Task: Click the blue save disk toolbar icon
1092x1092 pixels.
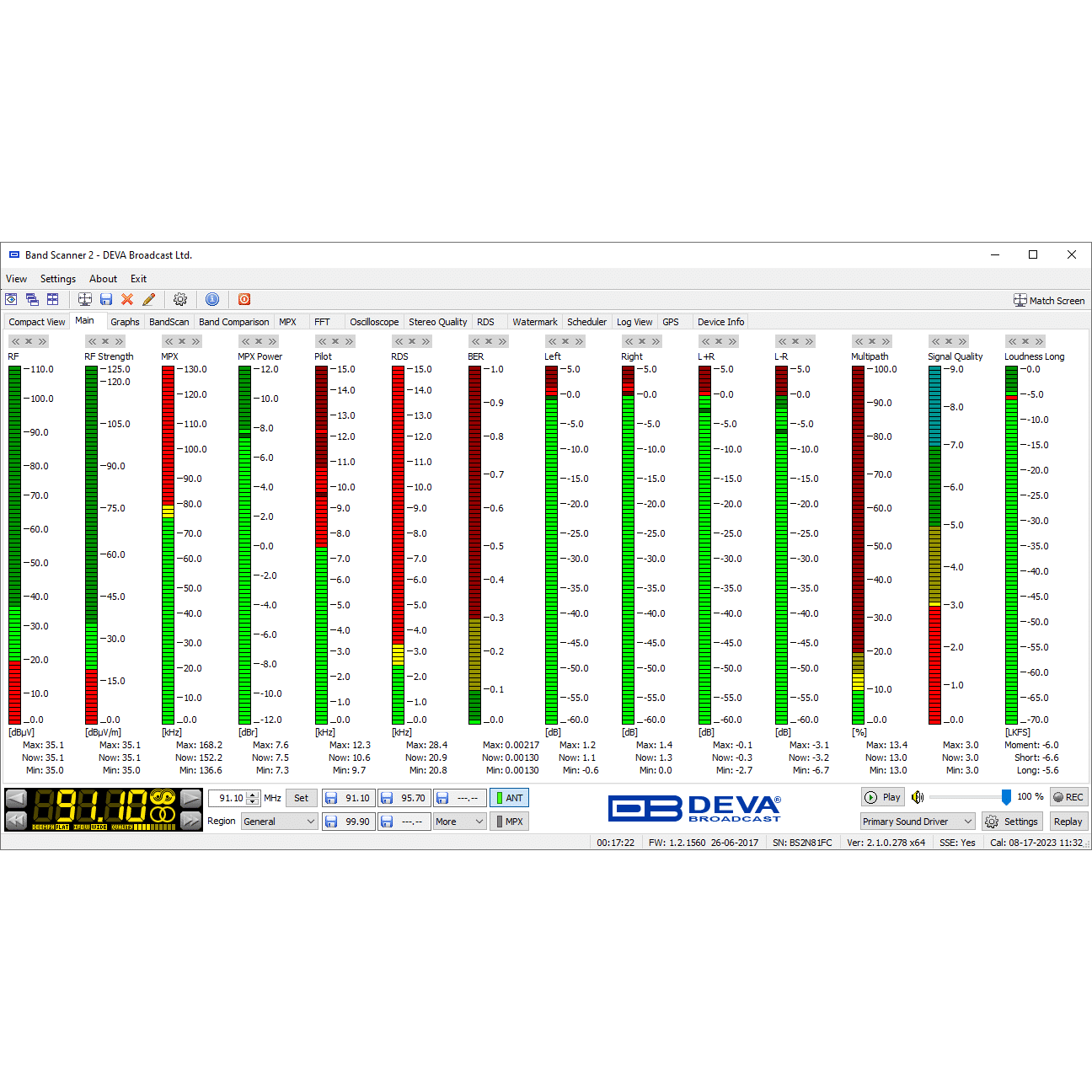Action: (106, 299)
